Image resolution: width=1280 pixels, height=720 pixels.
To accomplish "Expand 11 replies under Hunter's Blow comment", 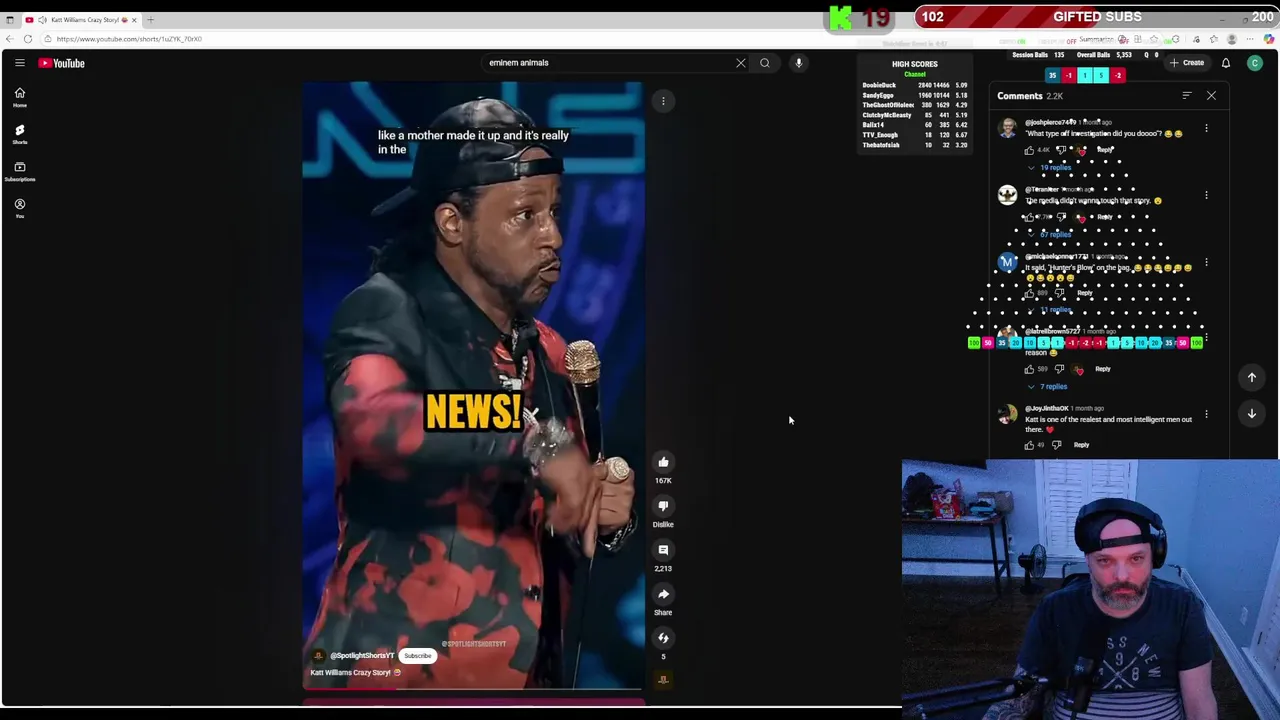I will click(1049, 310).
